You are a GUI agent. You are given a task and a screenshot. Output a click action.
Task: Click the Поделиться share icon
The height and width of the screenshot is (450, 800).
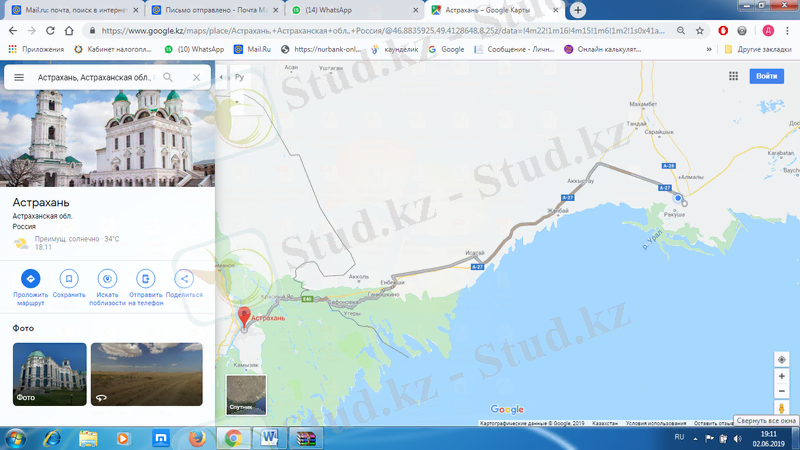coord(184,279)
